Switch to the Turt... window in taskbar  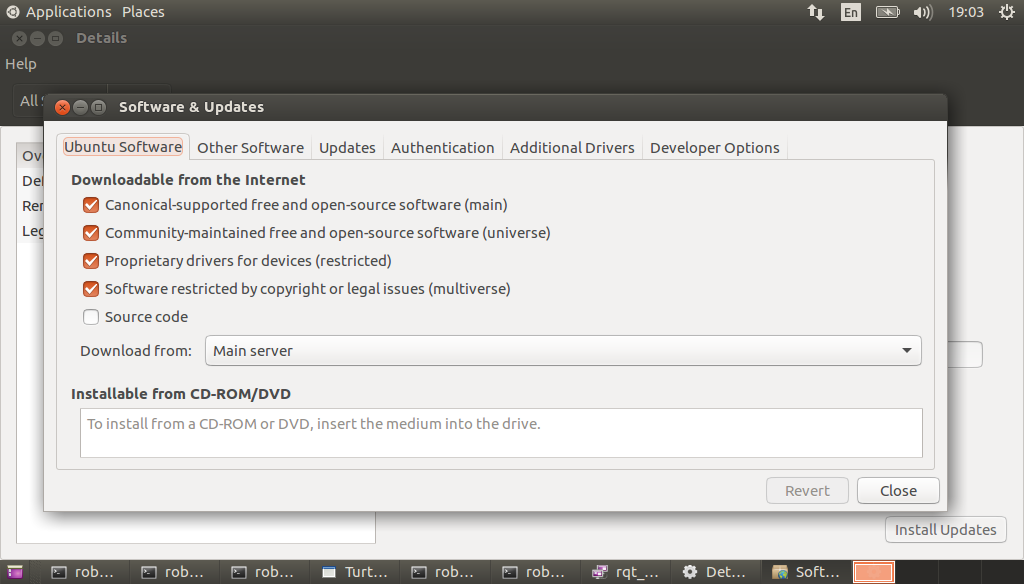coord(355,572)
